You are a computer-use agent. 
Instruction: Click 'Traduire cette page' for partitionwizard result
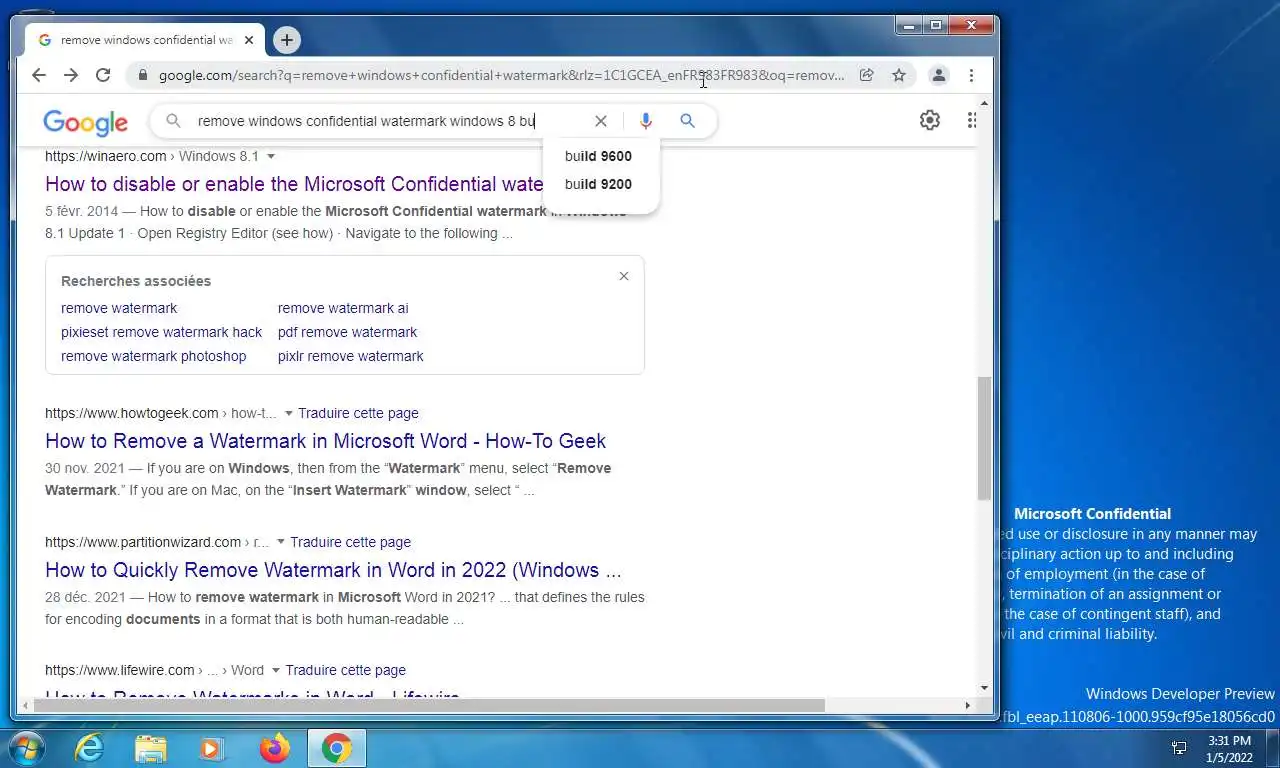click(x=350, y=542)
